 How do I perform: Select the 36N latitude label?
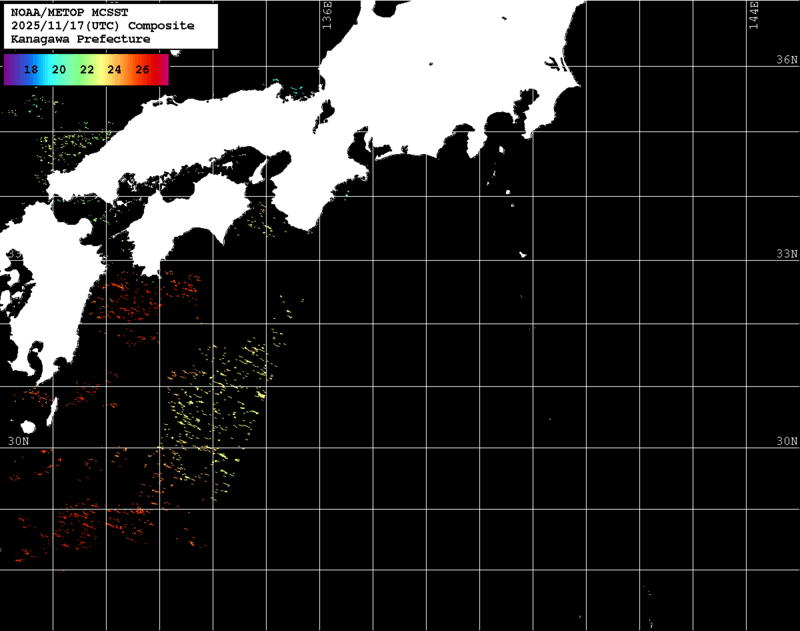click(787, 60)
